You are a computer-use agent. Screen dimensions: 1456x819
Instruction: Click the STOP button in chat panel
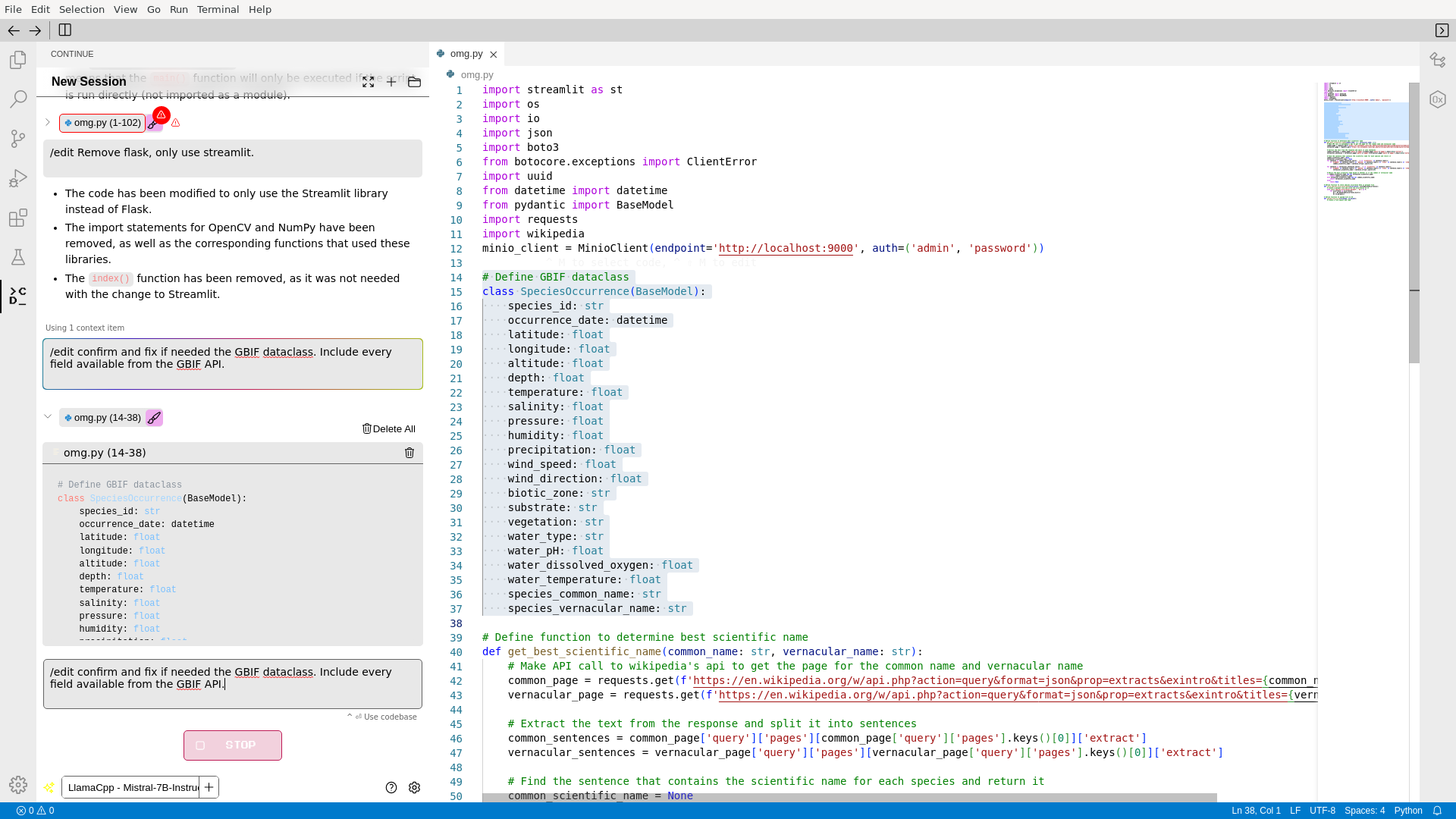click(x=233, y=745)
